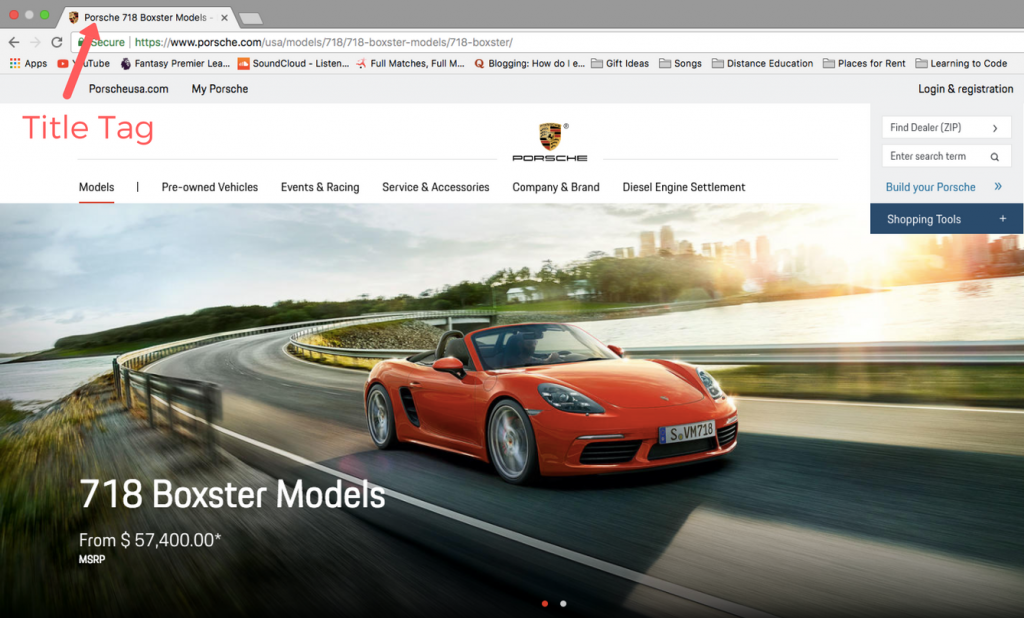Open a new tab with the new-tab button
The height and width of the screenshot is (618, 1024).
(251, 19)
